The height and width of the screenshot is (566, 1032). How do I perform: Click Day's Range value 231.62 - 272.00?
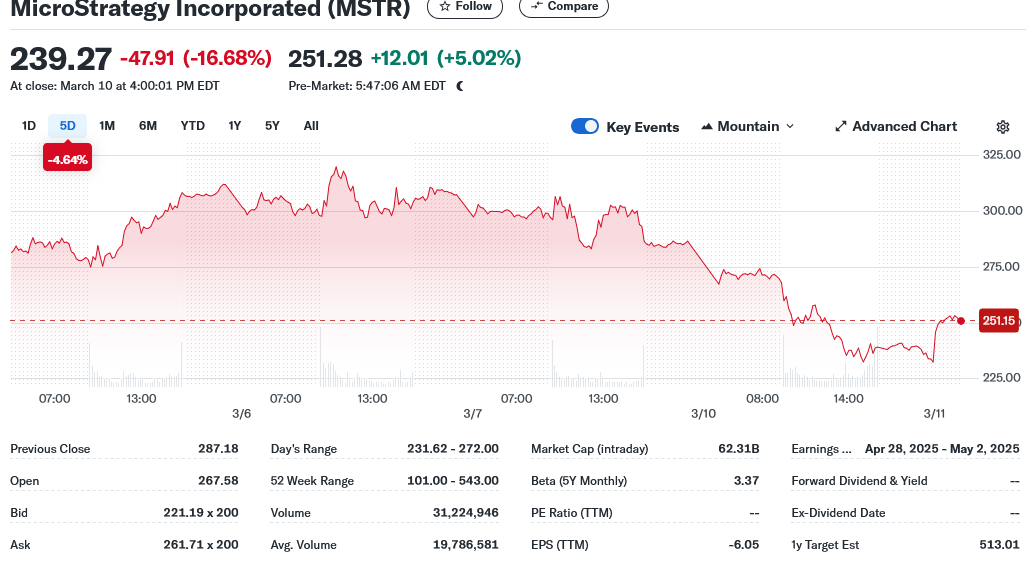point(453,449)
